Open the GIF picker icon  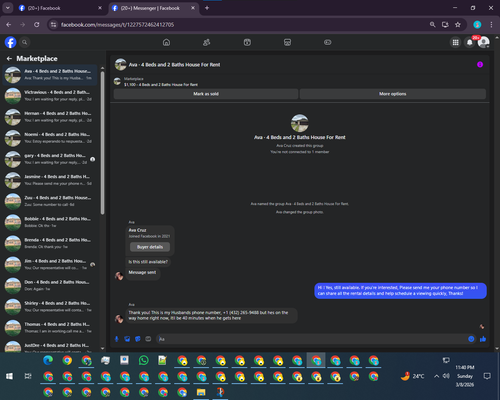[x=148, y=339]
